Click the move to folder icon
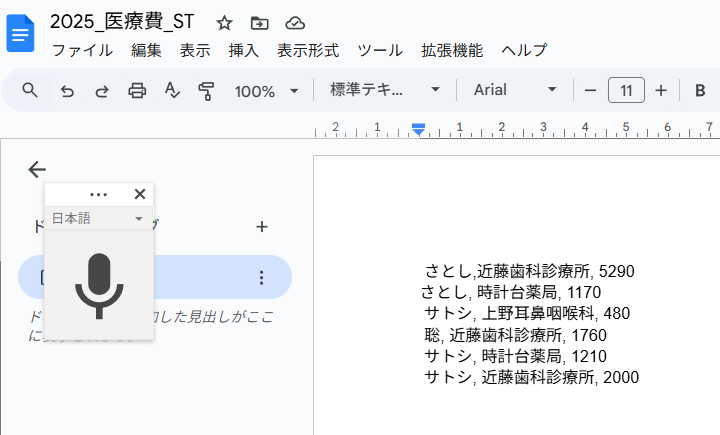This screenshot has width=720, height=435. pyautogui.click(x=259, y=23)
